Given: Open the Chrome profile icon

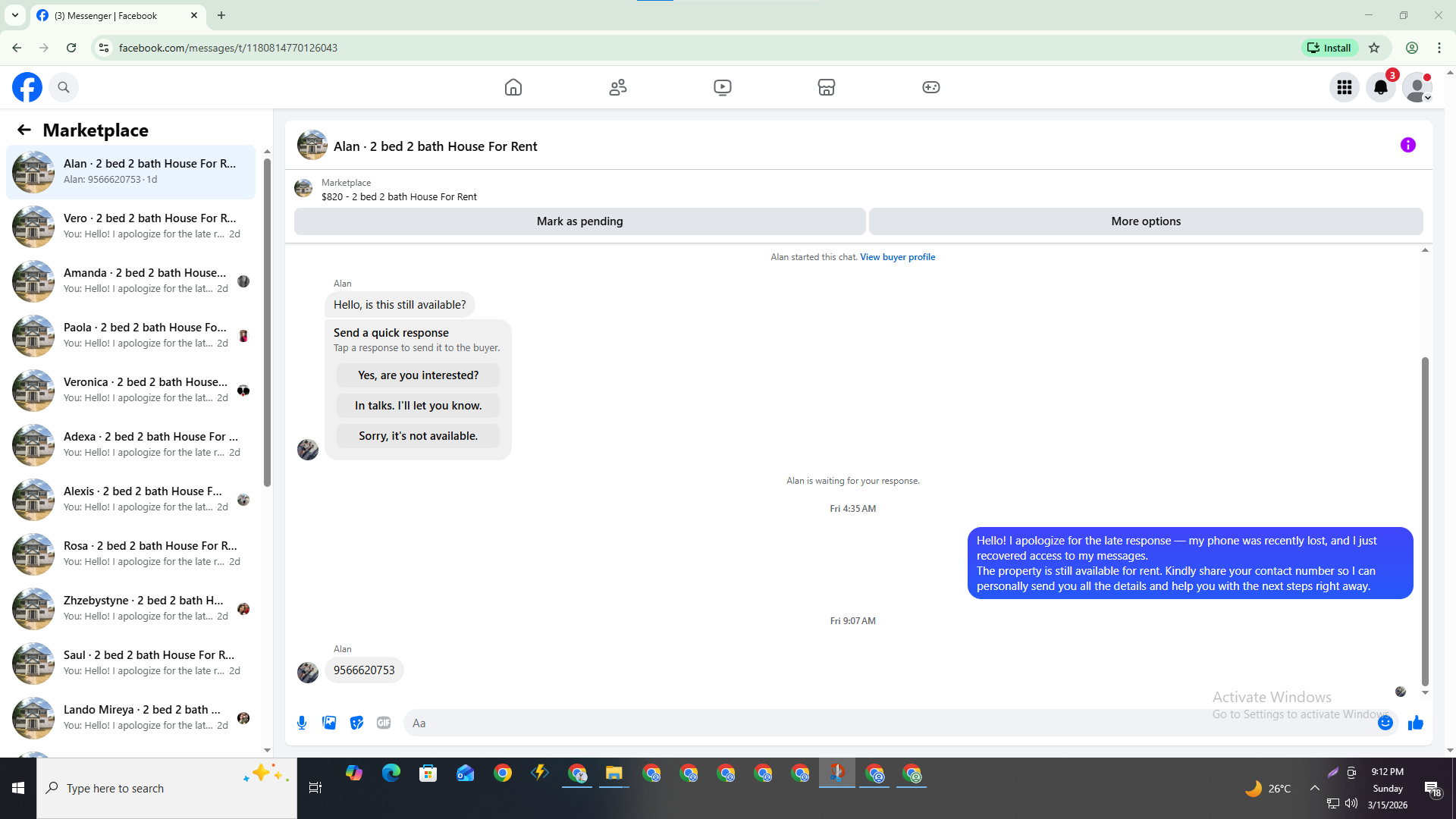Looking at the screenshot, I should pos(1412,48).
